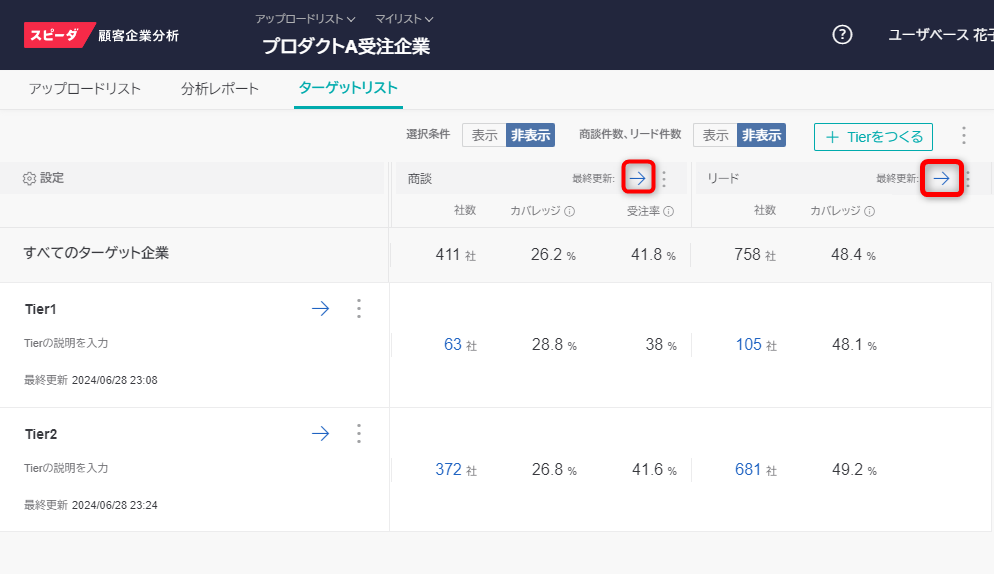Switch to the アップロードリスト tab
The height and width of the screenshot is (574, 994).
[x=85, y=89]
